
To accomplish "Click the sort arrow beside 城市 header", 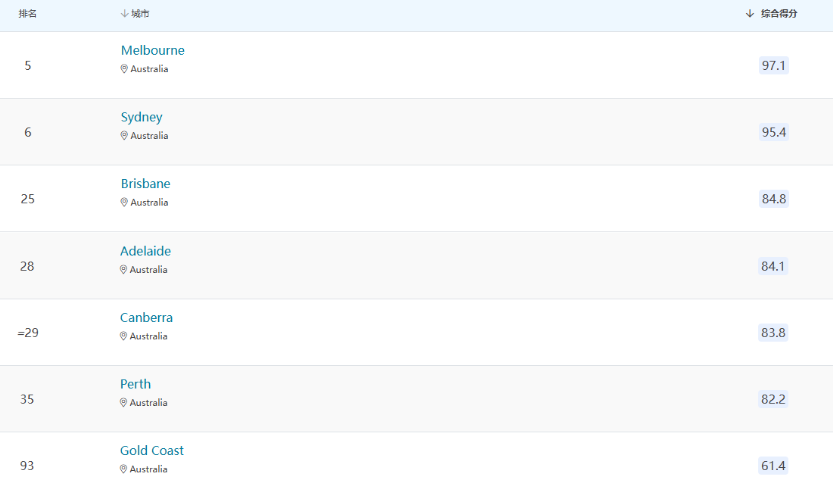I will (x=124, y=14).
